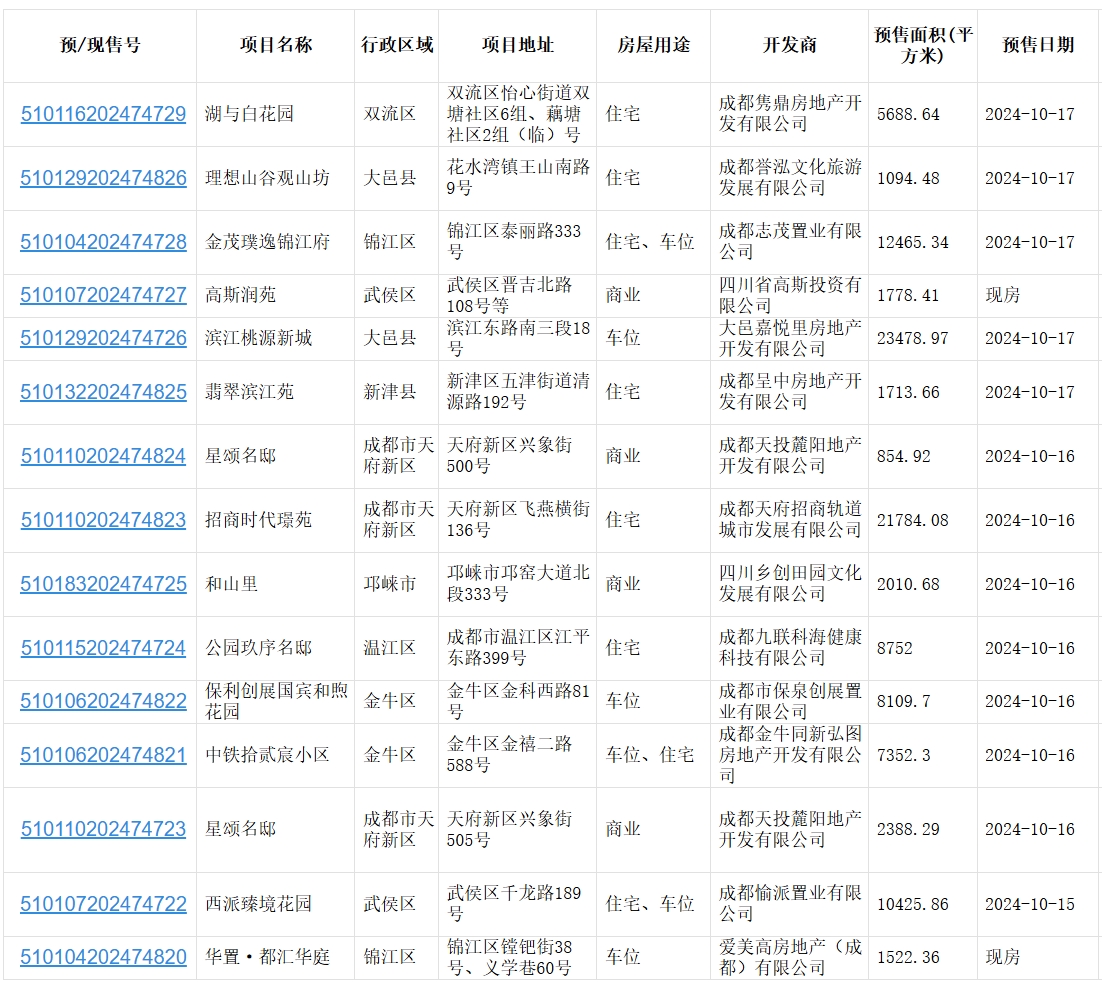
Task: Click presale area value 8752
Action: pos(895,649)
